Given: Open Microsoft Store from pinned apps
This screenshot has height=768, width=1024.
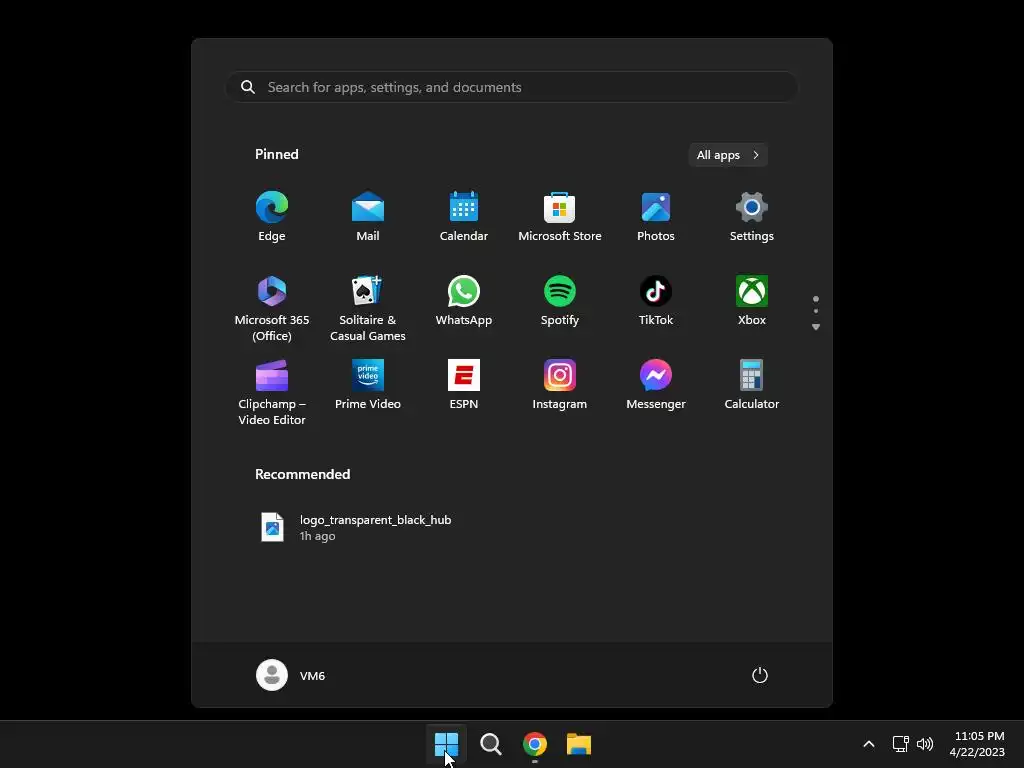Looking at the screenshot, I should [x=560, y=217].
